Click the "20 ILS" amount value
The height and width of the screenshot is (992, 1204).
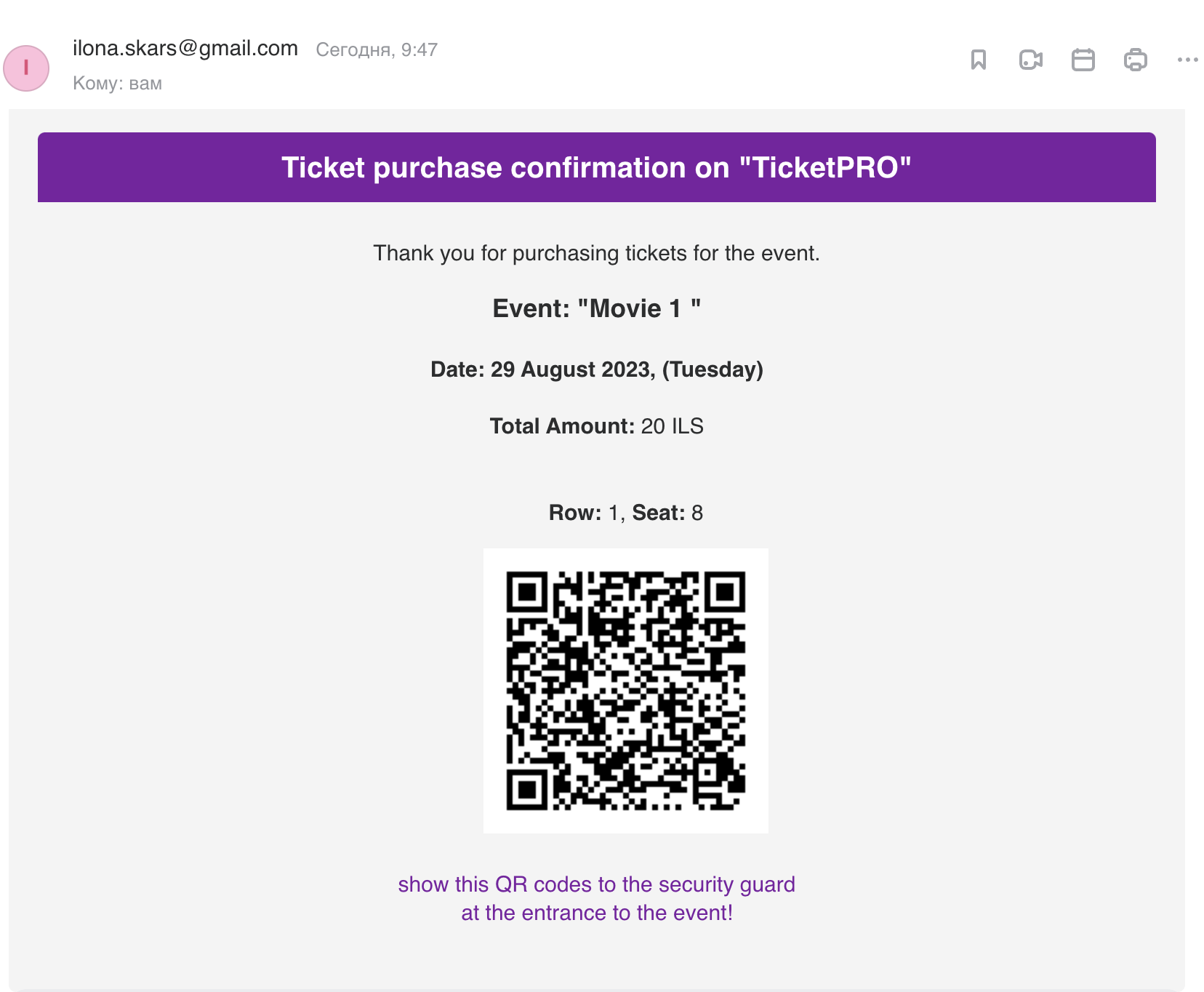[673, 426]
